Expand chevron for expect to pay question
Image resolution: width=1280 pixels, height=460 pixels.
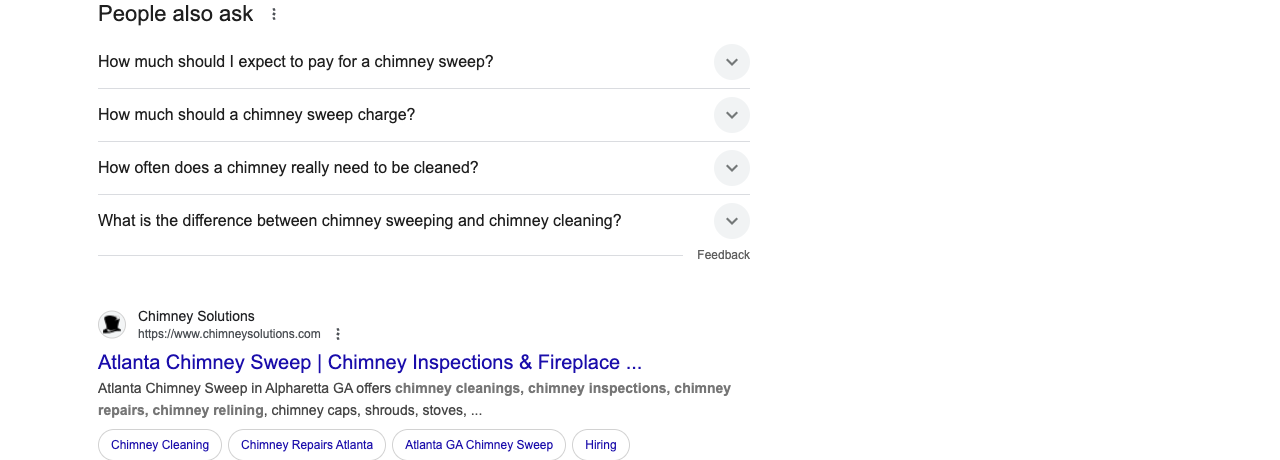(x=732, y=62)
